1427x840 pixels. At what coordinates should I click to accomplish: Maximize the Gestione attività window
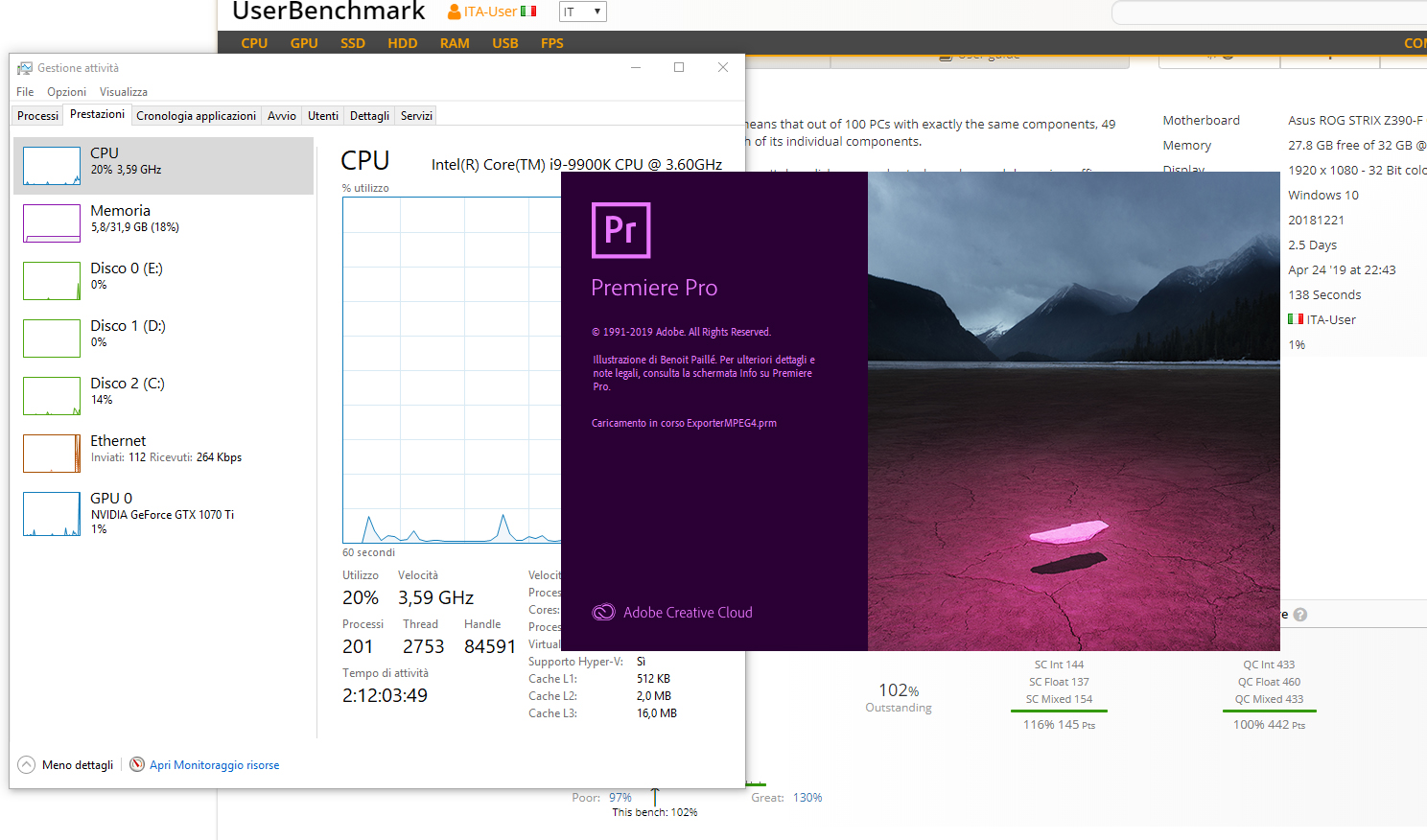tap(679, 67)
